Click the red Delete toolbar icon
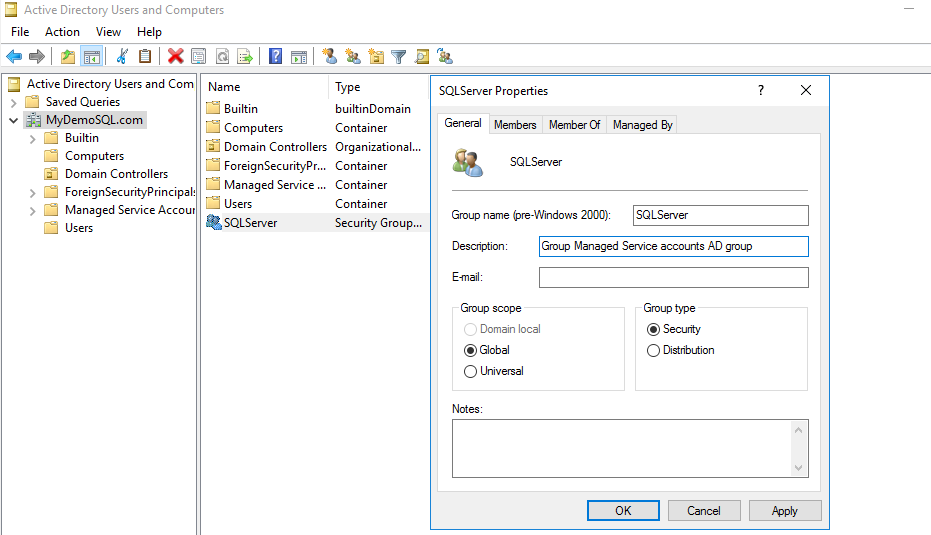 (x=175, y=57)
